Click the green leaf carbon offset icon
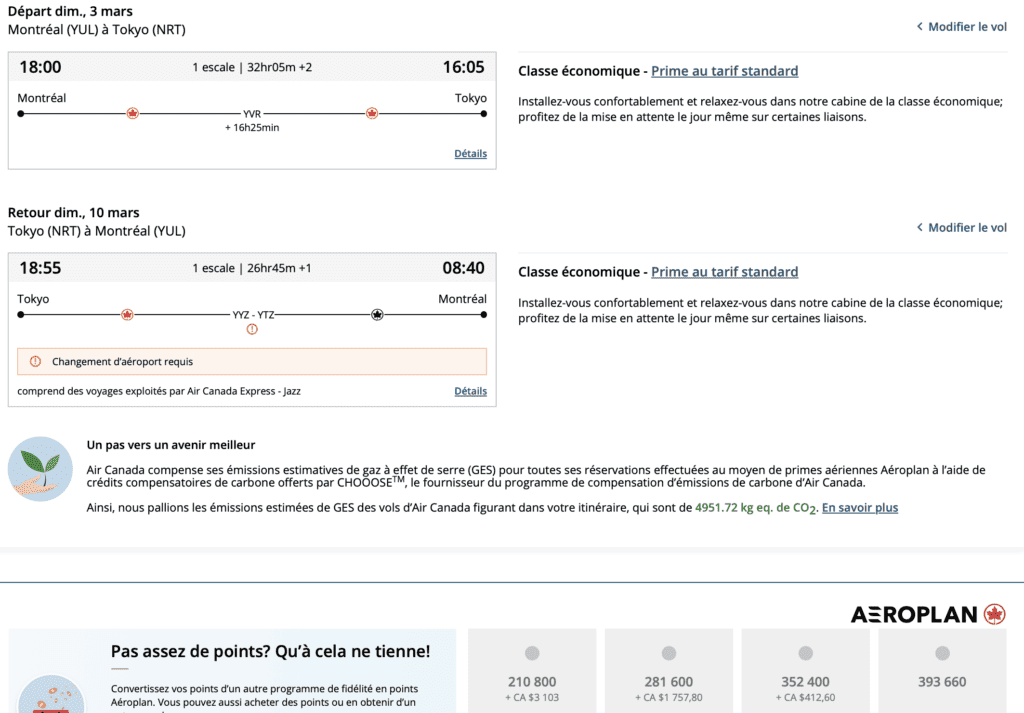1024x713 pixels. click(x=40, y=469)
